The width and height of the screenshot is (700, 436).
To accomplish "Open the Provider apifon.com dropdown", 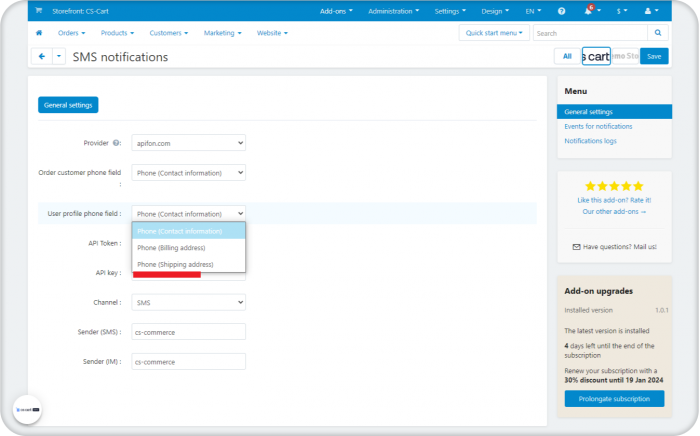I will (188, 143).
